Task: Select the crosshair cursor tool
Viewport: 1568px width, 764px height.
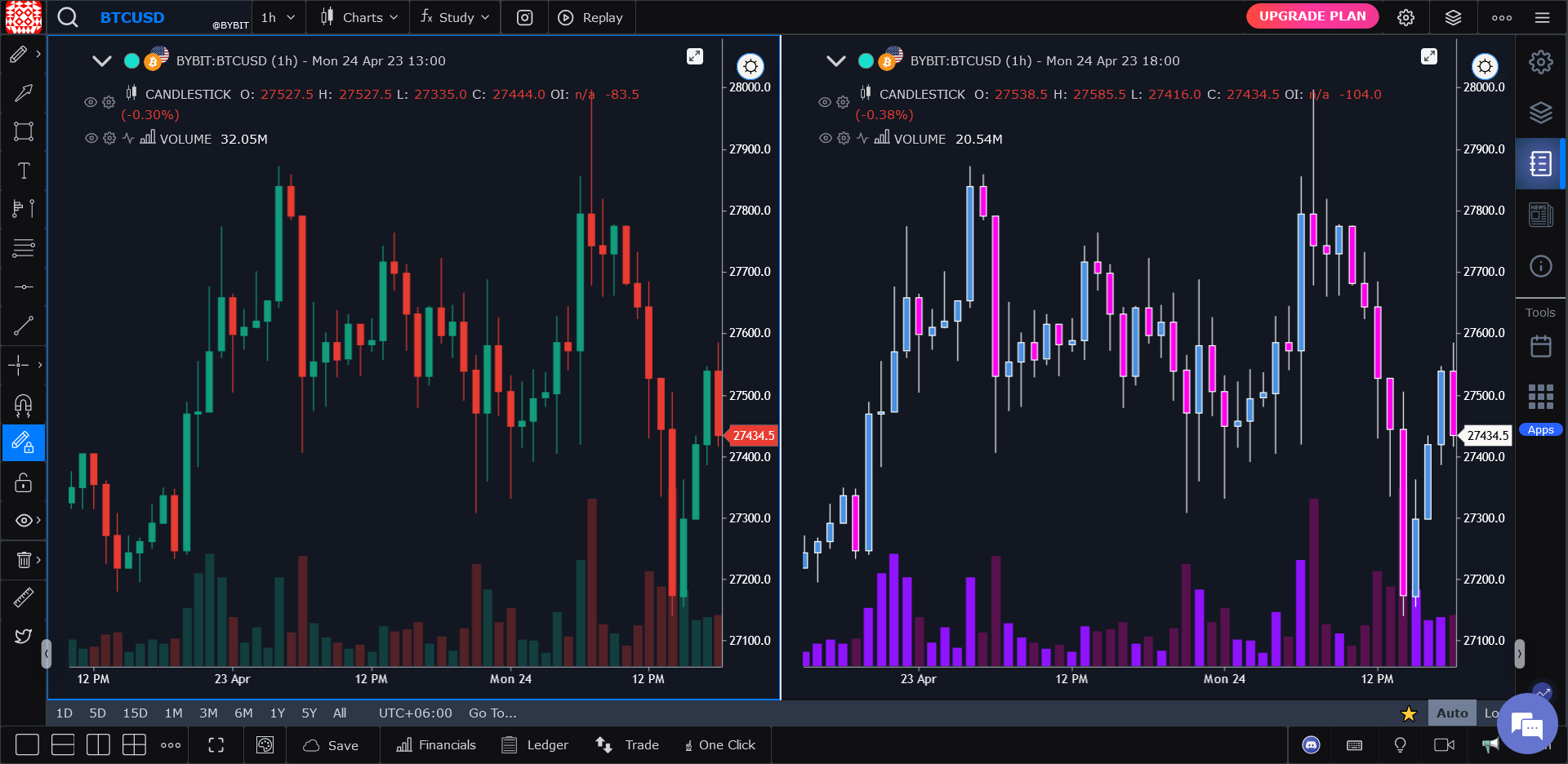Action: tap(19, 365)
